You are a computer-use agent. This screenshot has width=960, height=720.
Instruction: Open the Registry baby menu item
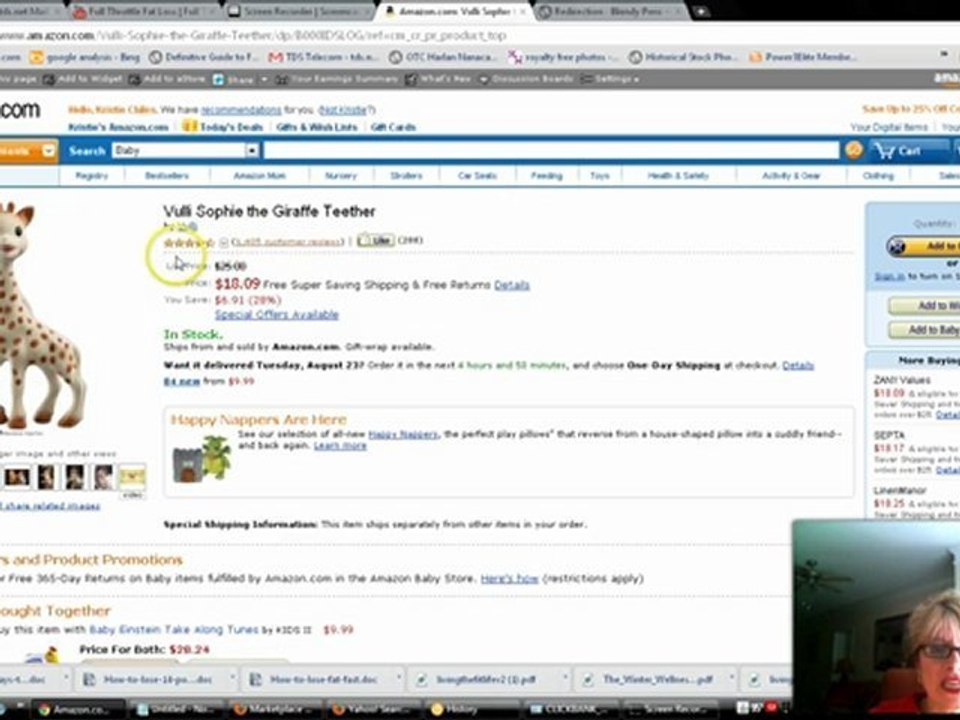92,176
